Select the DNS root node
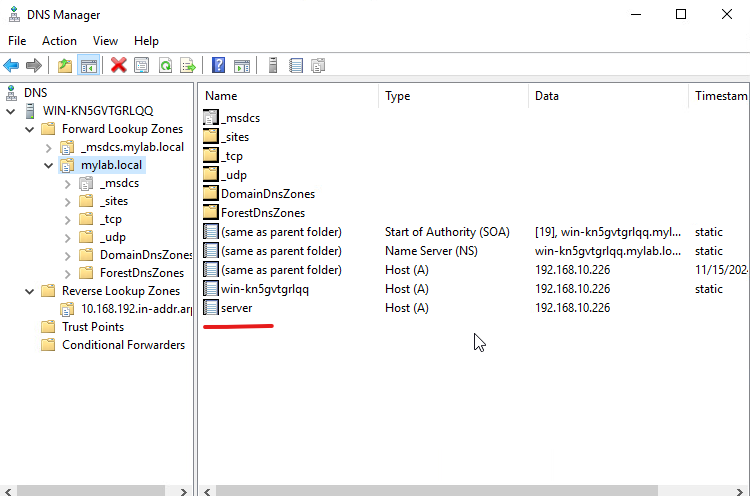Image resolution: width=750 pixels, height=496 pixels. (x=27, y=92)
